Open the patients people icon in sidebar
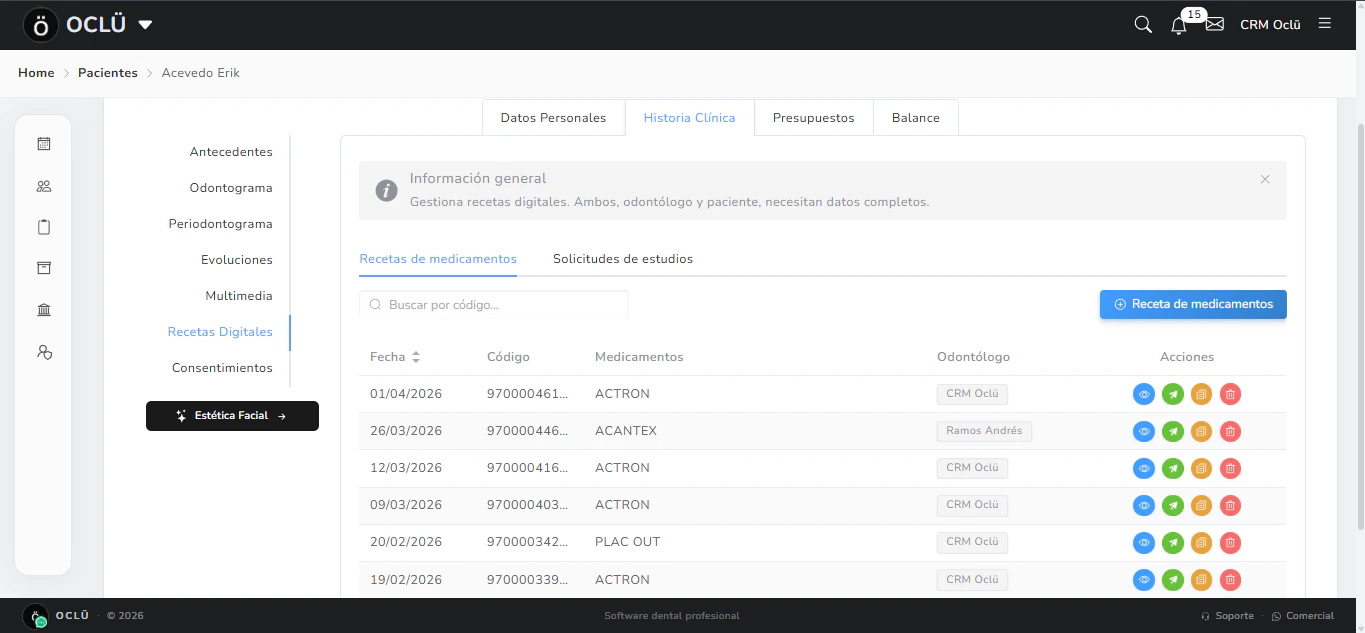This screenshot has width=1365, height=633. pyautogui.click(x=44, y=186)
